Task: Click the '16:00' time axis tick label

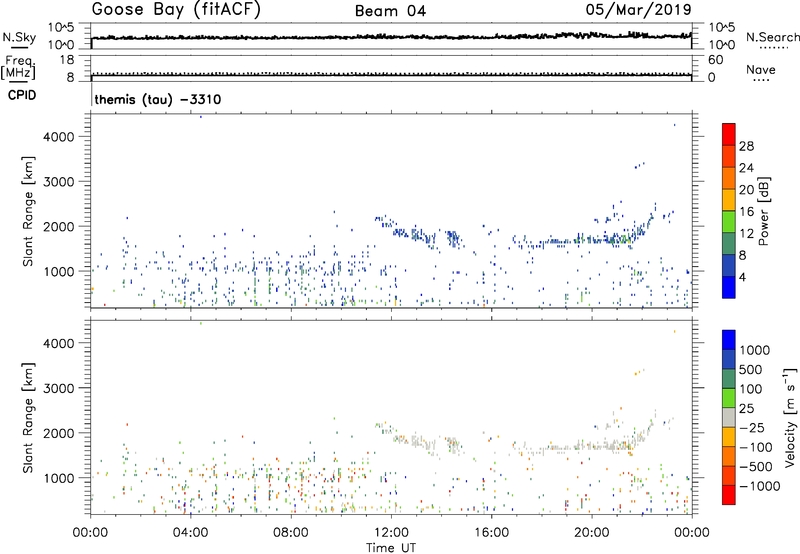Action: (491, 533)
